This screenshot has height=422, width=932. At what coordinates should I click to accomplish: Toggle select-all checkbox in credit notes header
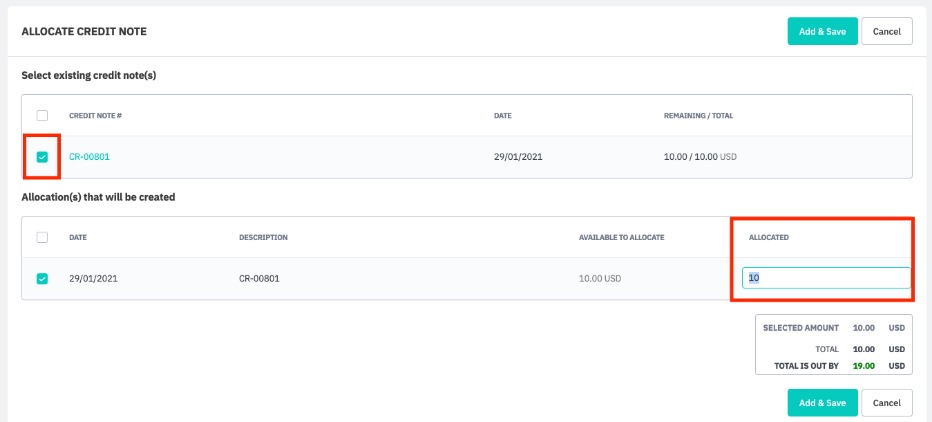pos(42,116)
